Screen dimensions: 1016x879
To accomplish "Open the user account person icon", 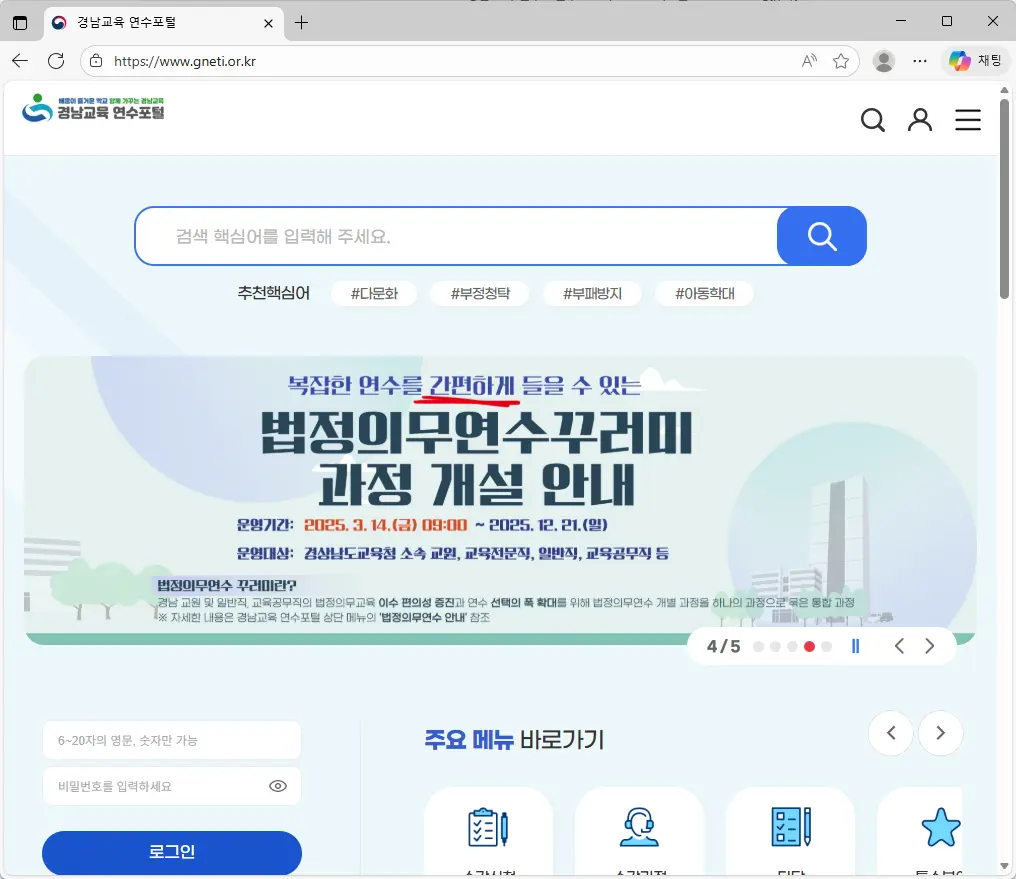I will click(920, 119).
